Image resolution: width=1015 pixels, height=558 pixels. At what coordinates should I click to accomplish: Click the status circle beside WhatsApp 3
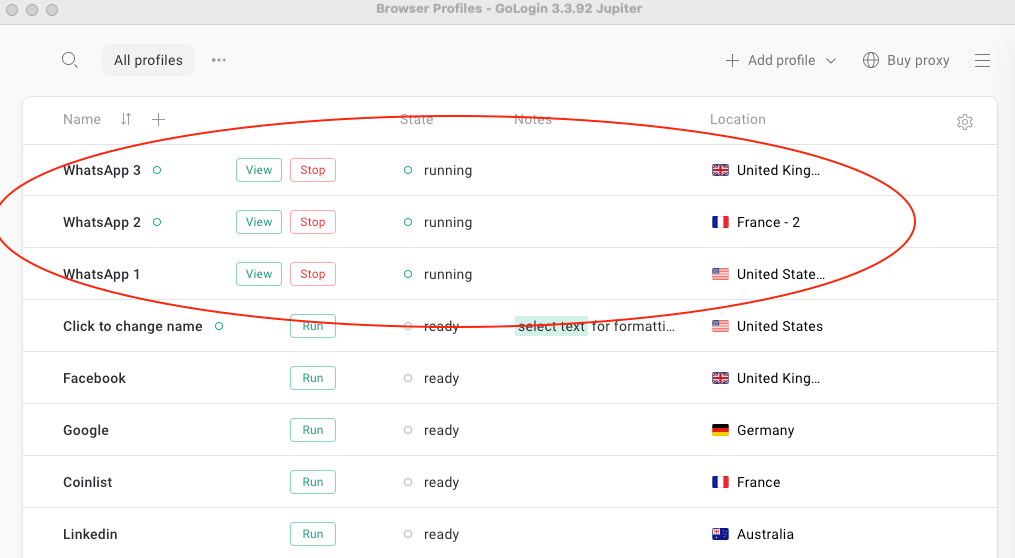point(157,170)
